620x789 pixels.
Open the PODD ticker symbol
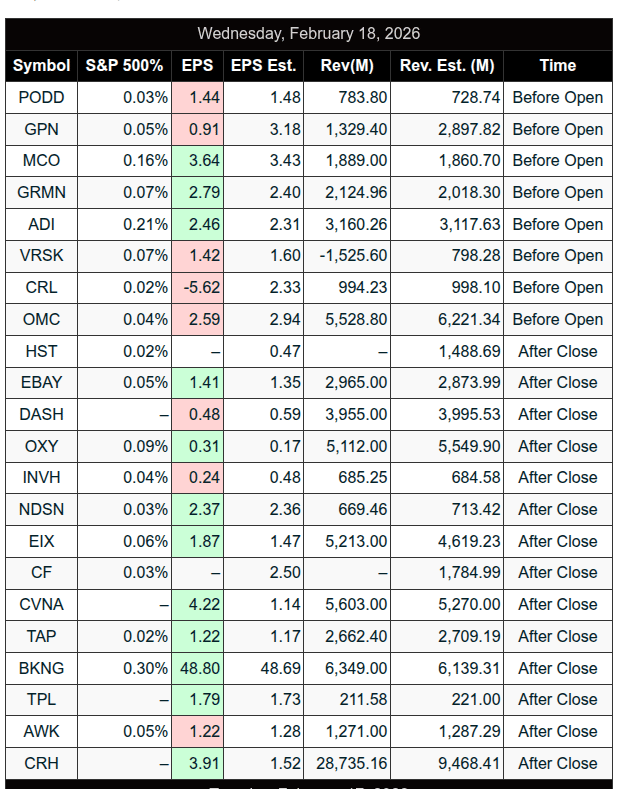41,97
